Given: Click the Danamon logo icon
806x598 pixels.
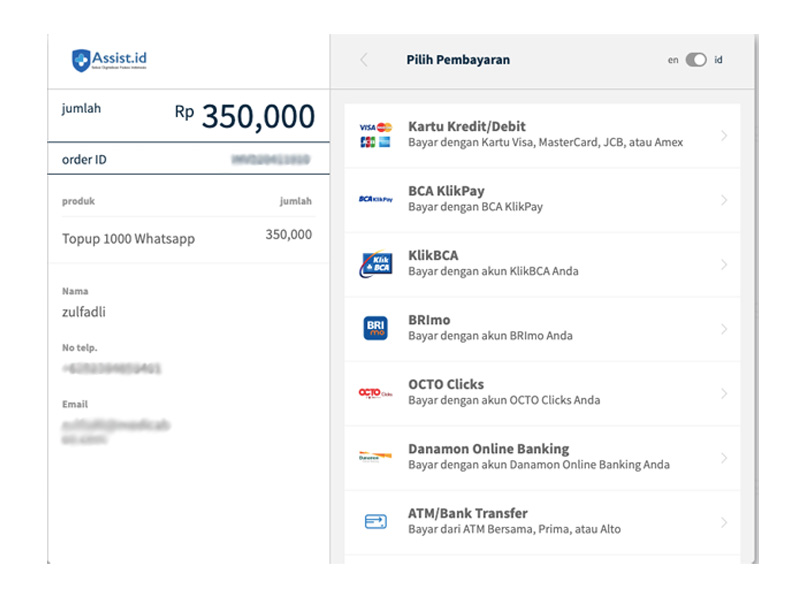Looking at the screenshot, I should pyautogui.click(x=376, y=457).
